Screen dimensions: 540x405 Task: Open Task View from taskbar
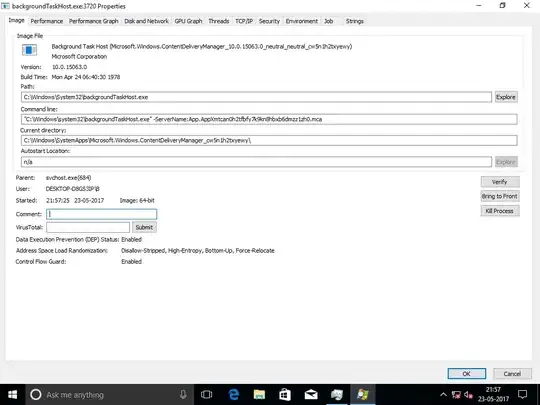click(x=207, y=395)
